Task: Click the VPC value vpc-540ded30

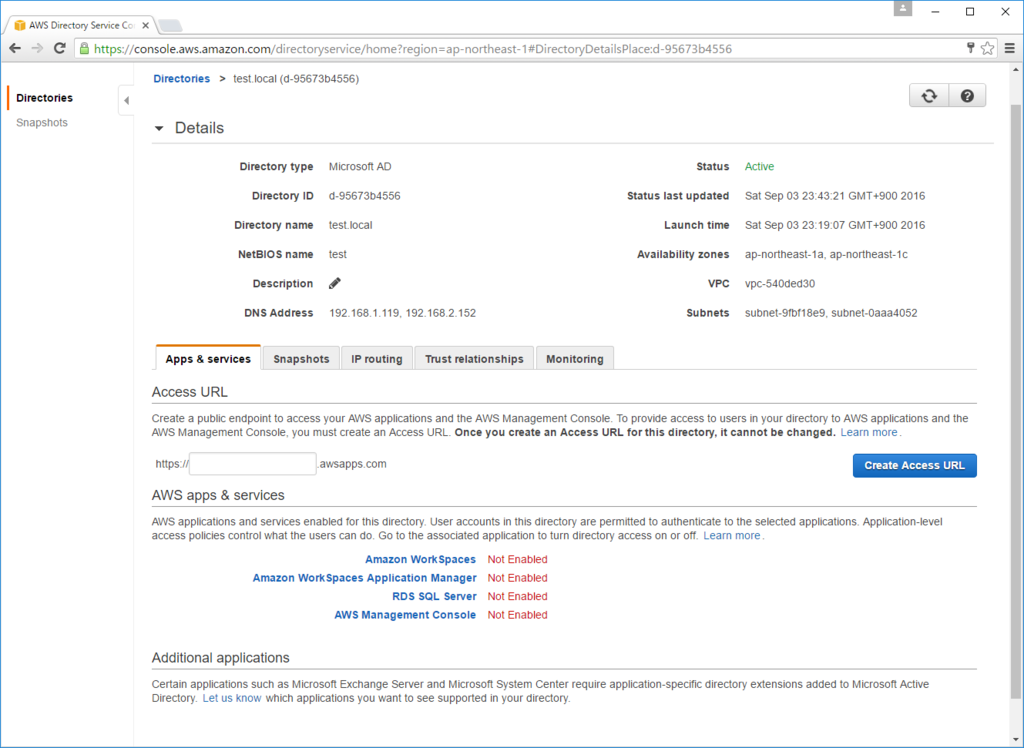Action: tap(780, 284)
